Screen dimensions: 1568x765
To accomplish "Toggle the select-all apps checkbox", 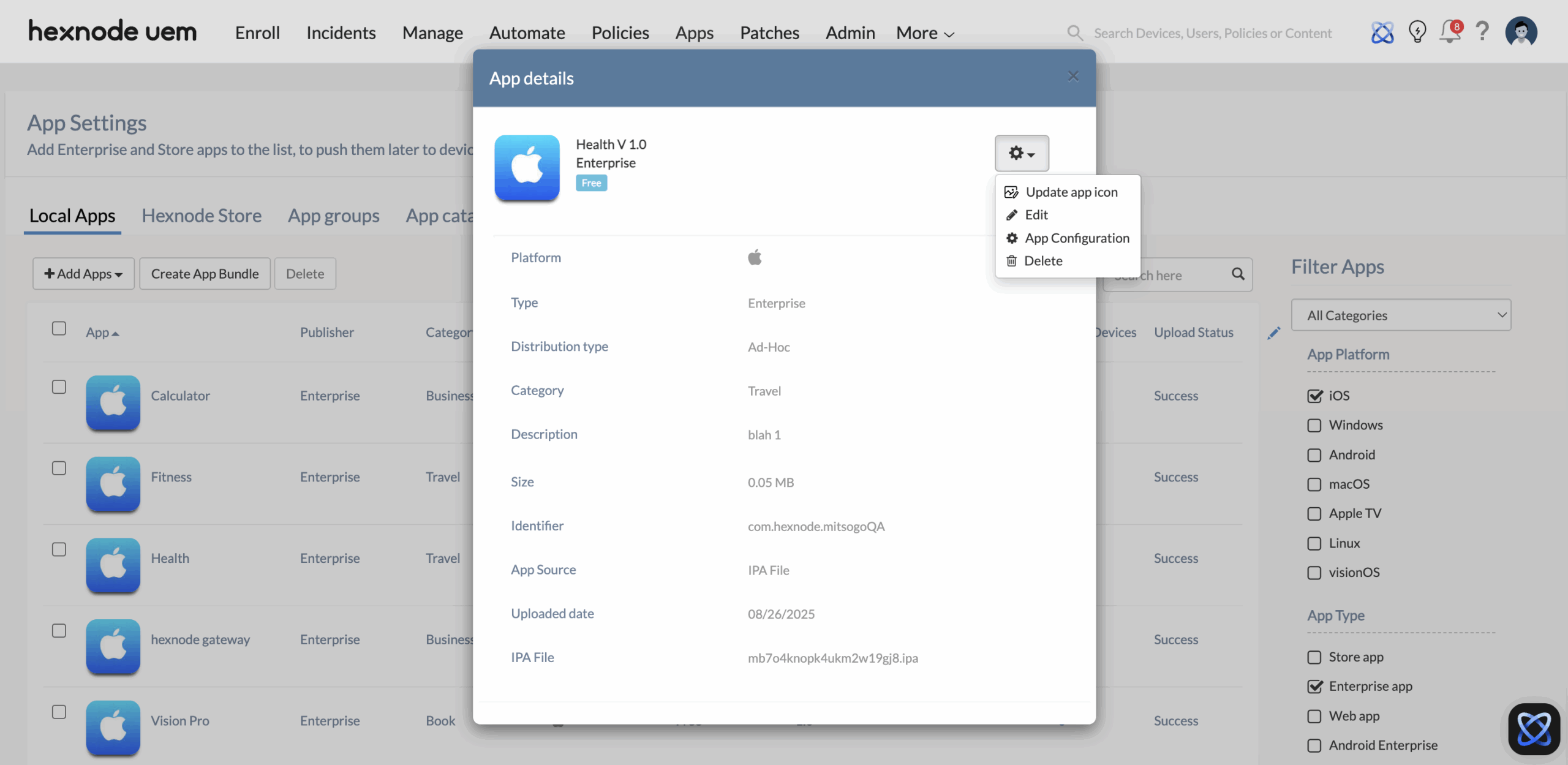I will [59, 329].
